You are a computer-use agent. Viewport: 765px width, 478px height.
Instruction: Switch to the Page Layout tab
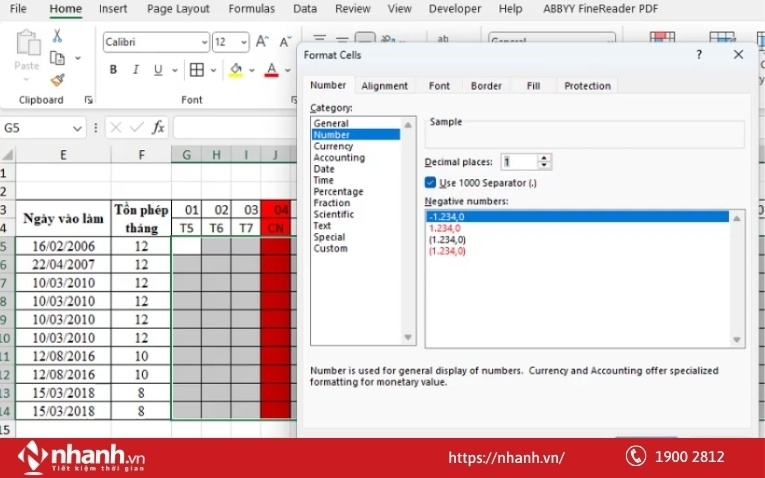coord(178,8)
